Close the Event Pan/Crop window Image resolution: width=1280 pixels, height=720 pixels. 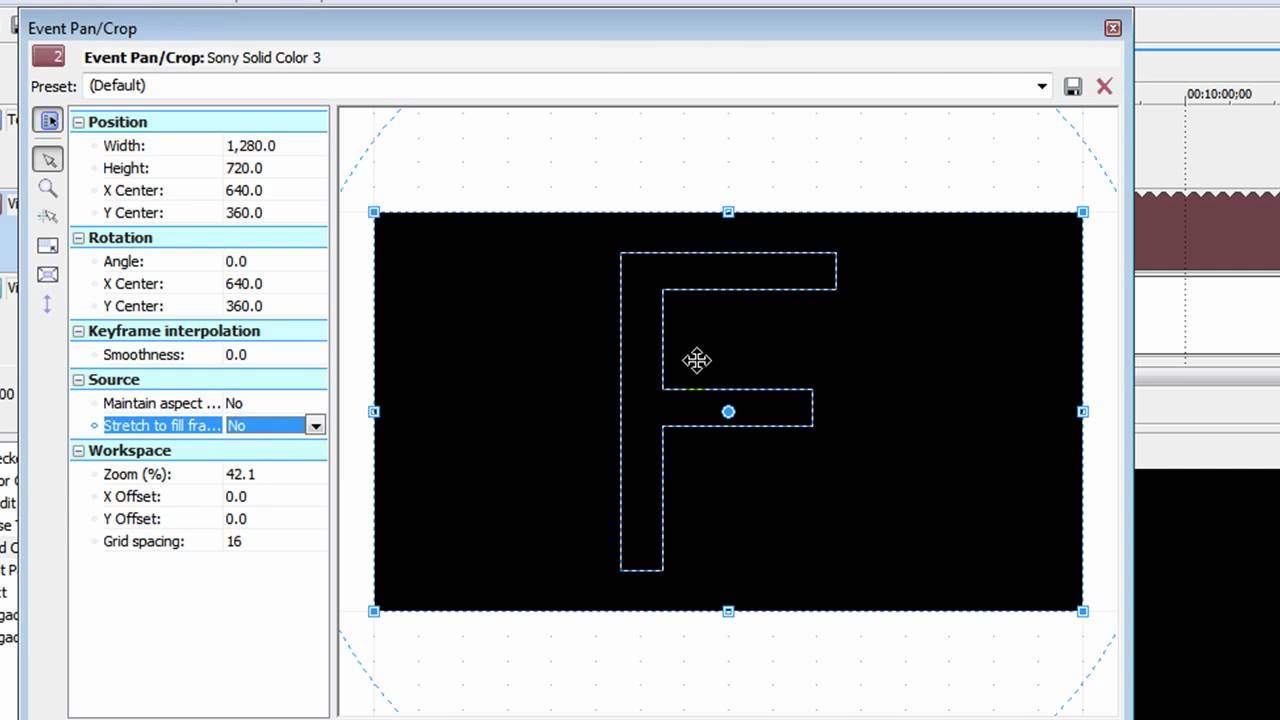[1113, 28]
